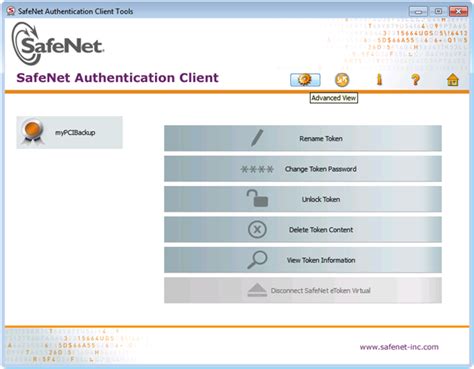Click the Rename Token button
The width and height of the screenshot is (474, 369).
(x=303, y=138)
